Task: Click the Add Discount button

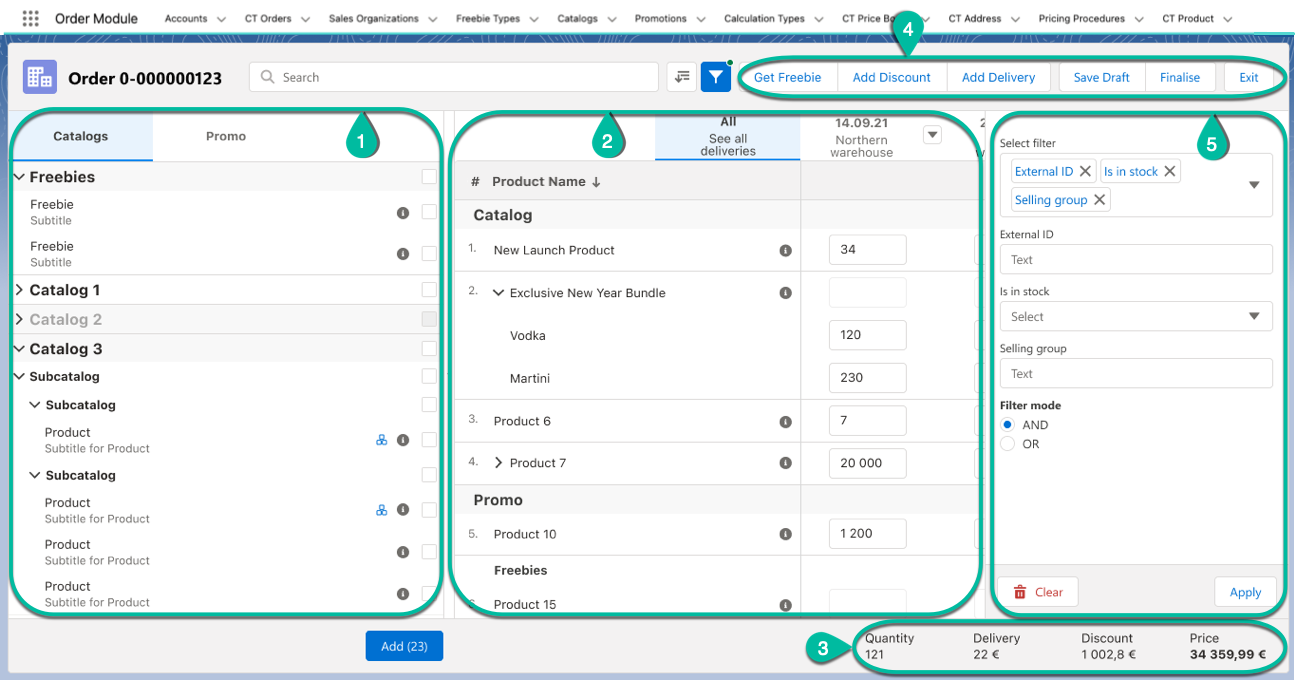Action: pyautogui.click(x=891, y=77)
